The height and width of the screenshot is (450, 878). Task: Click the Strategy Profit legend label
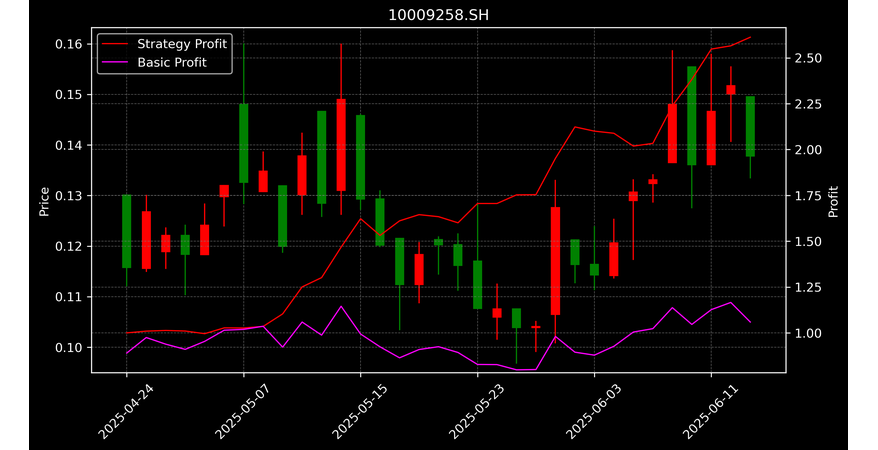182,44
